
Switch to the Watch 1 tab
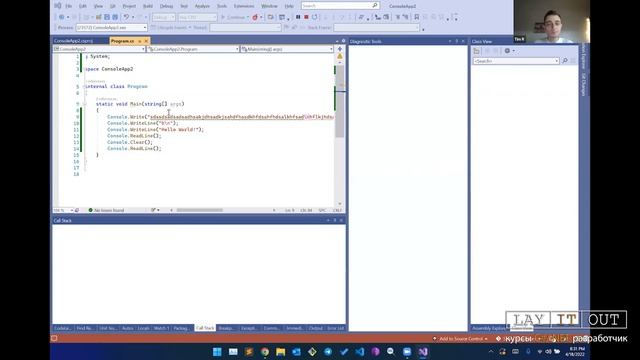click(x=161, y=328)
